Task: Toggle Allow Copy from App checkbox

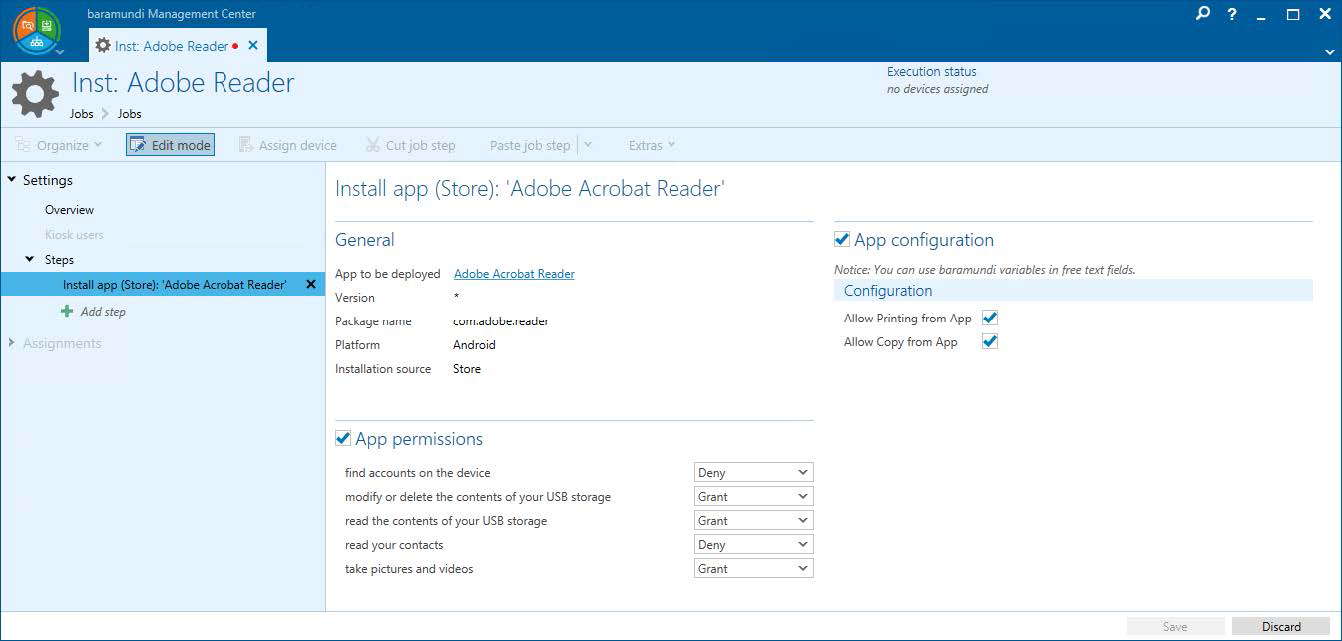Action: coord(990,342)
